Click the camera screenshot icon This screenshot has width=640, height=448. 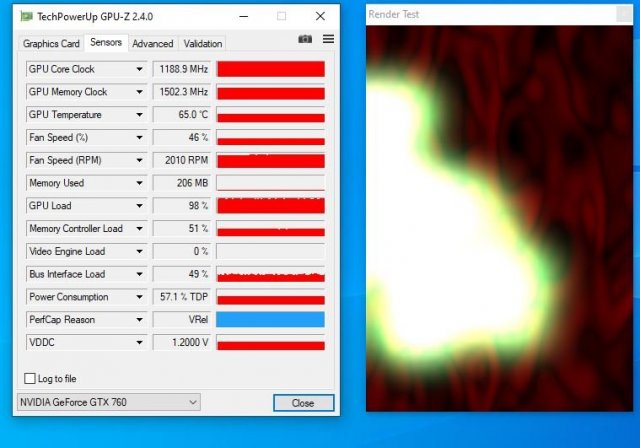pos(305,39)
